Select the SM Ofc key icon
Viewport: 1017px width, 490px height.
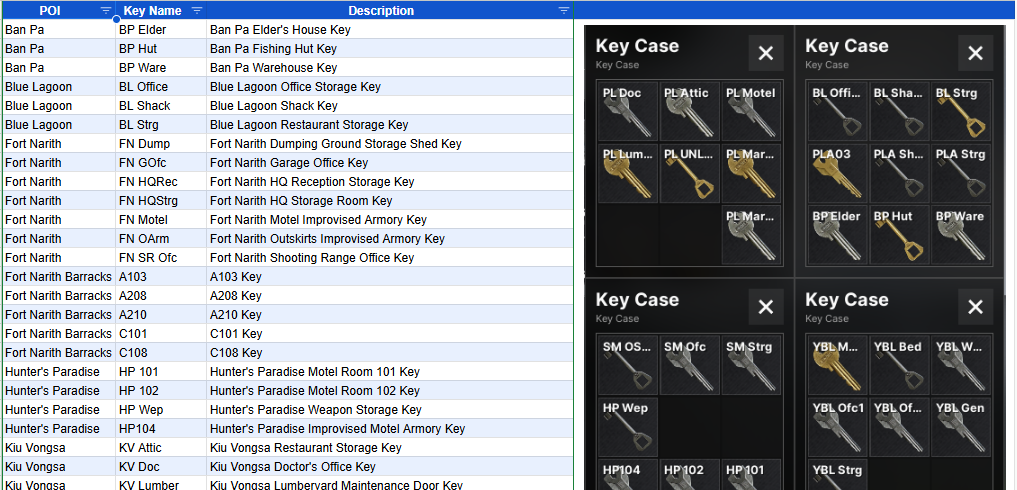pyautogui.click(x=689, y=365)
